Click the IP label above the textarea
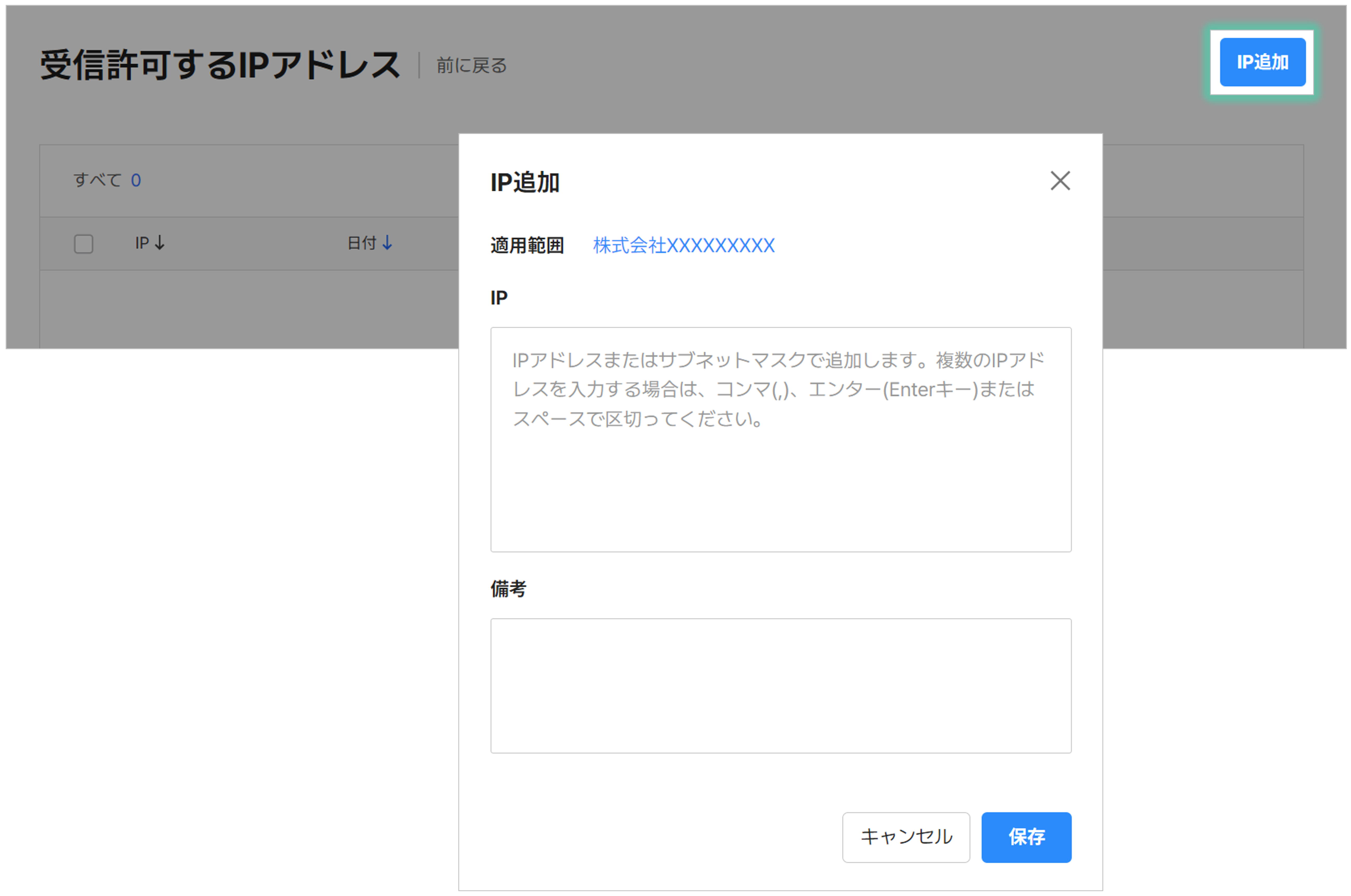This screenshot has height=896, width=1351. point(498,298)
